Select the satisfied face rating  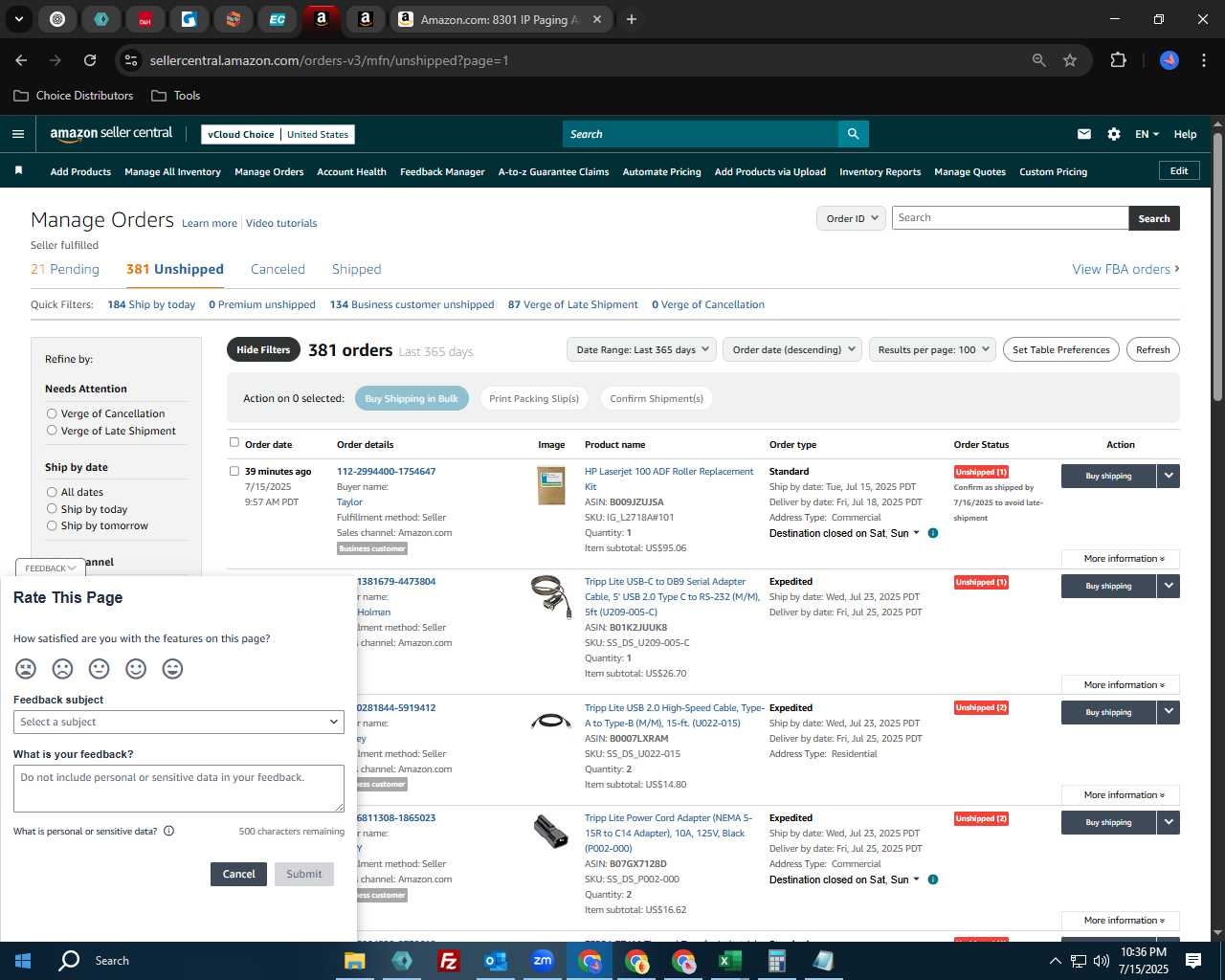[136, 669]
